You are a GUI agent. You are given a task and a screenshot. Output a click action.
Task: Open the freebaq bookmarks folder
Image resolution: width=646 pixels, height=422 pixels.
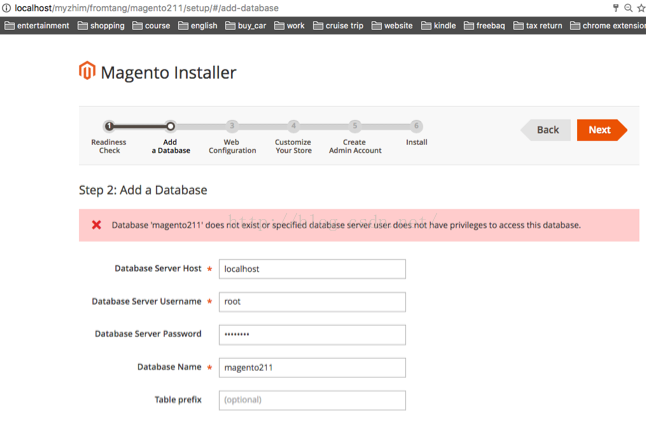coord(484,26)
